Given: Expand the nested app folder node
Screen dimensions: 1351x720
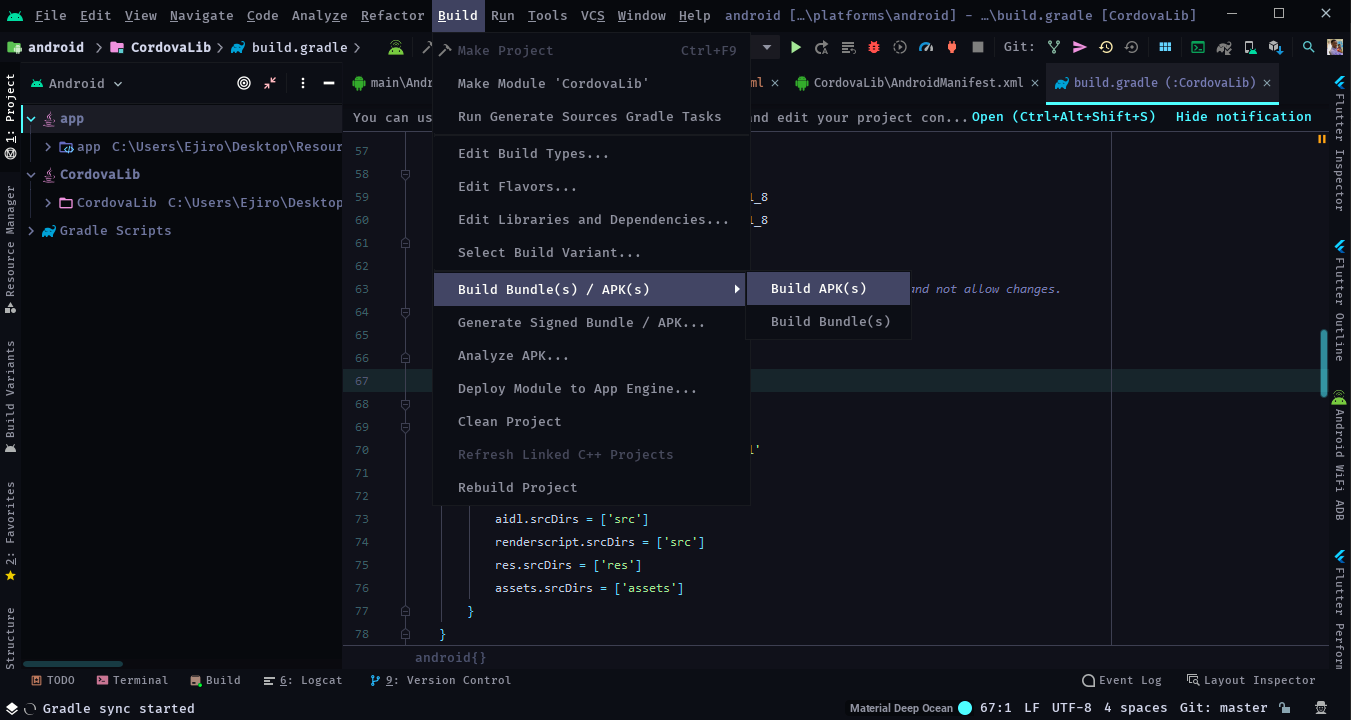Looking at the screenshot, I should point(47,147).
